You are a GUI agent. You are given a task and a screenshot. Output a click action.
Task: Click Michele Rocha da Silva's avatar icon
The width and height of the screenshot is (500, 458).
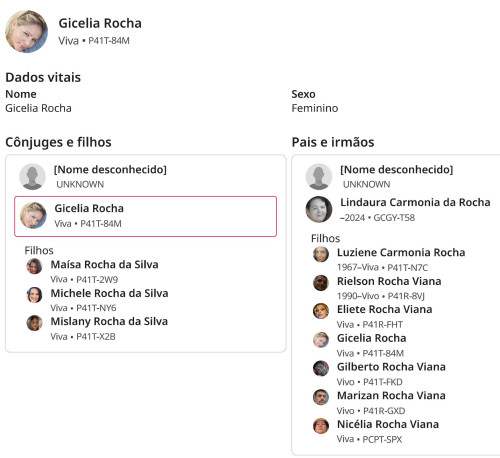tap(34, 295)
